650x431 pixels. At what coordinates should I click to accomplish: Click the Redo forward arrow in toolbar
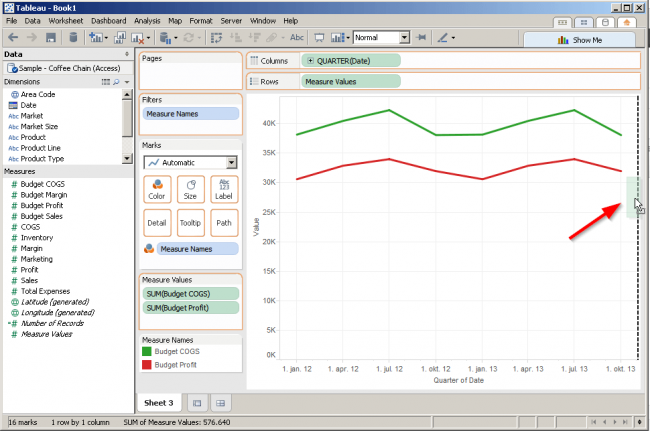[32, 38]
